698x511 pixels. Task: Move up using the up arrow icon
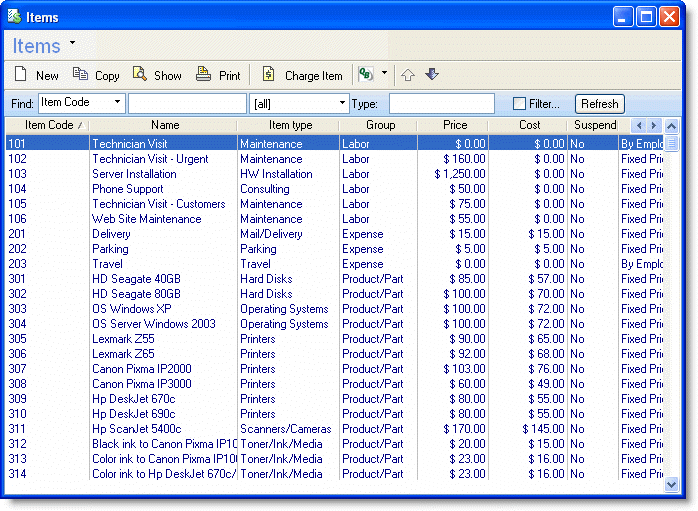[x=407, y=75]
